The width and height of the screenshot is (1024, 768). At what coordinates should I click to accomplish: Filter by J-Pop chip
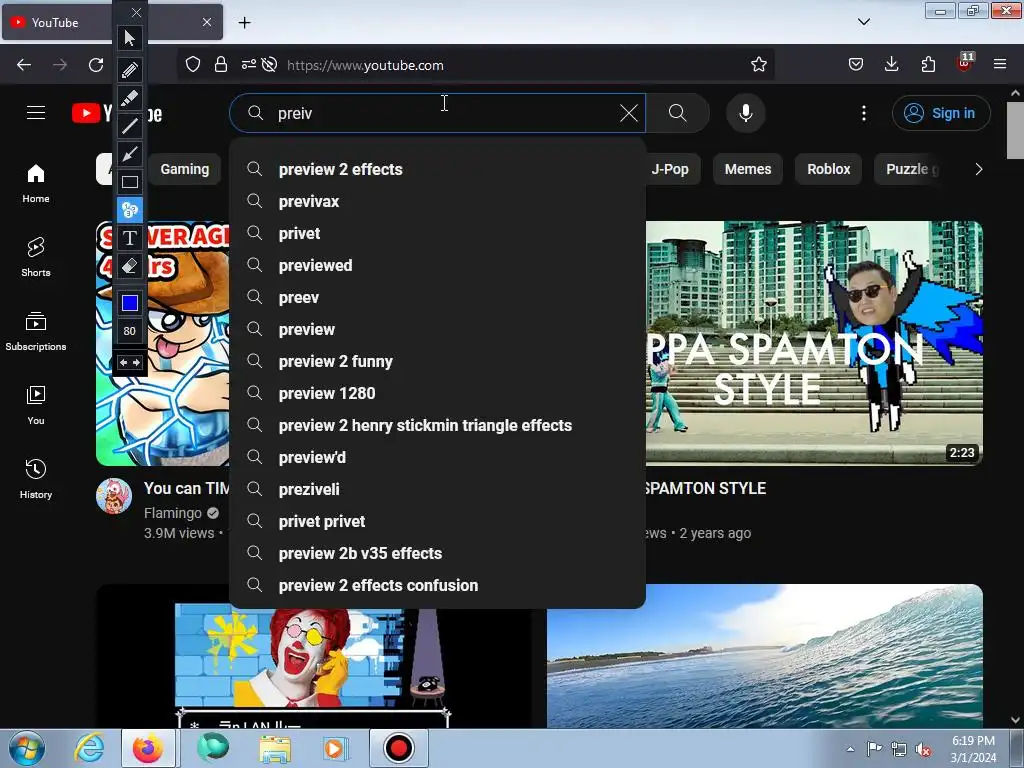tap(670, 169)
